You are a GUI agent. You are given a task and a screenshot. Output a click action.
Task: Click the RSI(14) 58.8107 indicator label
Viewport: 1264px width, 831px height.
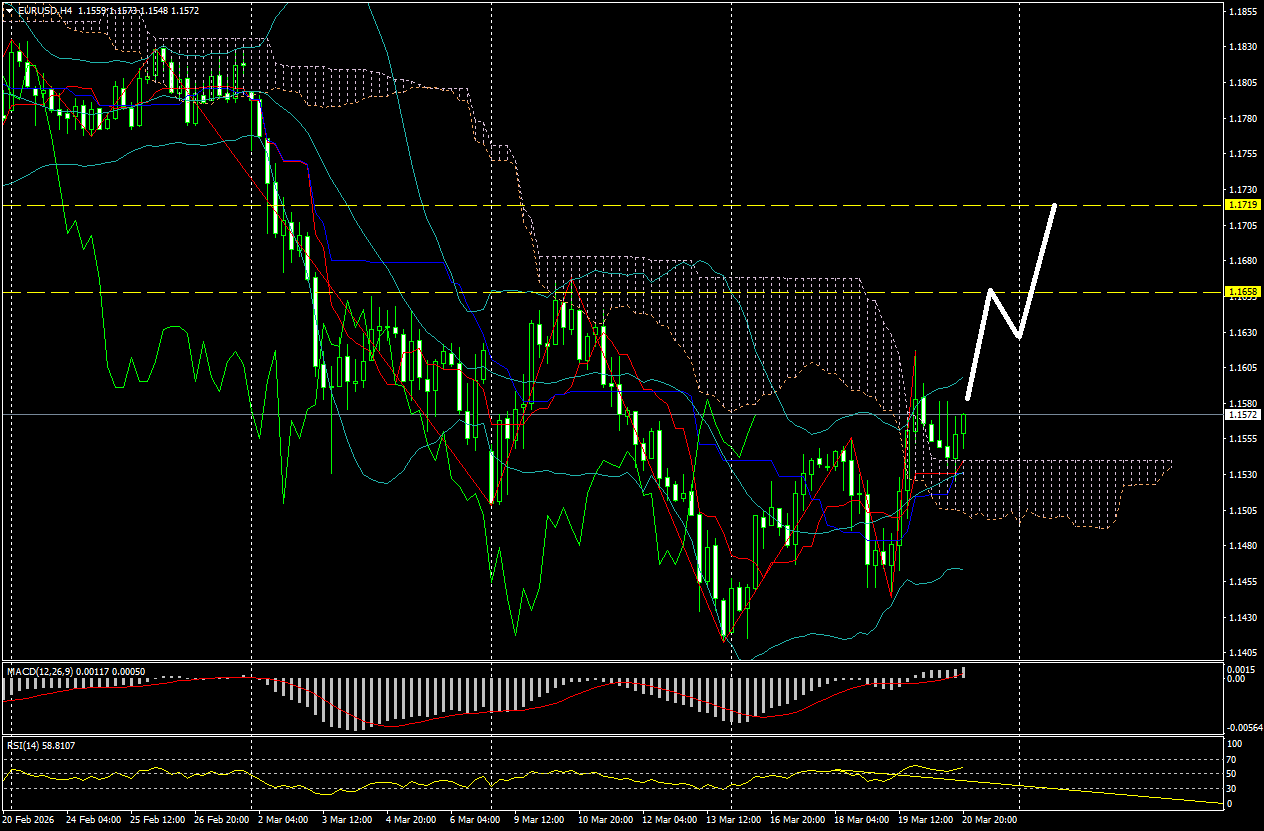click(41, 745)
